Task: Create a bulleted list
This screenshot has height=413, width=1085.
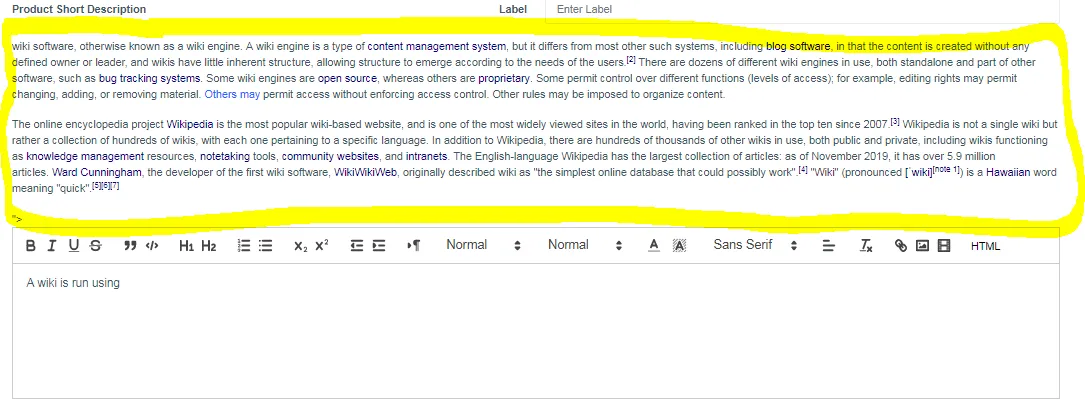Action: (266, 246)
